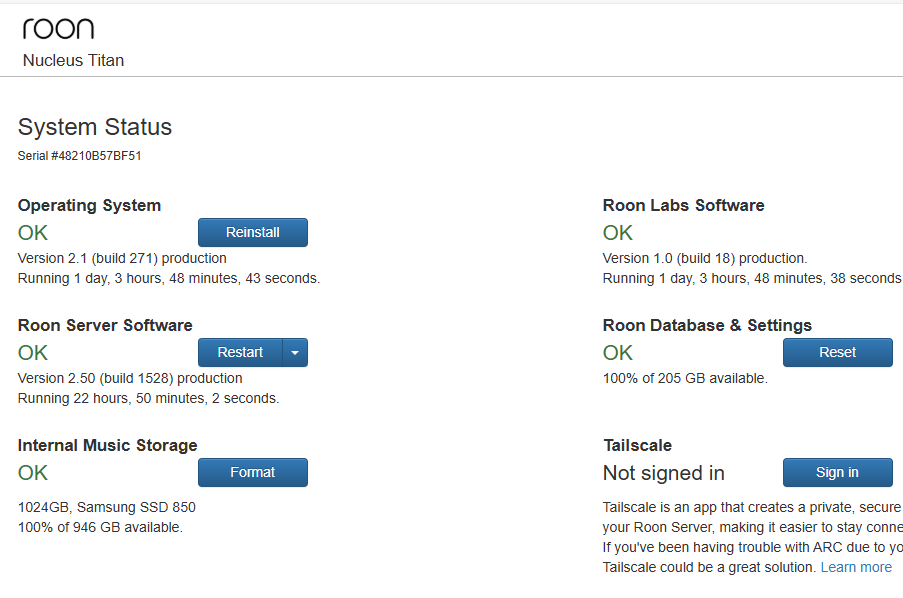
Task: Click the Roon Labs Software heading
Action: tap(684, 205)
